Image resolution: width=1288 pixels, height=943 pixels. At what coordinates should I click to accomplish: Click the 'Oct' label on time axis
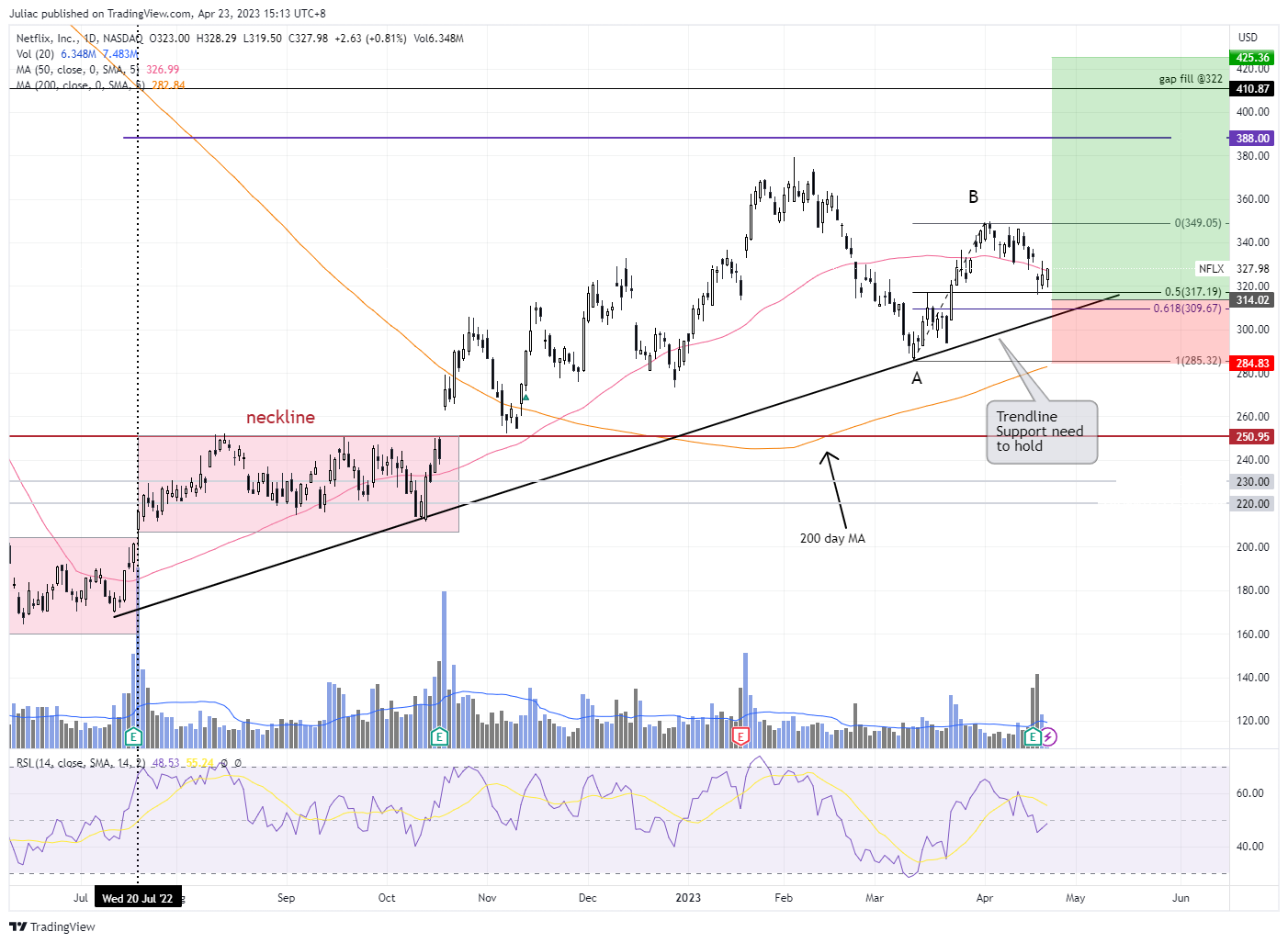(387, 898)
